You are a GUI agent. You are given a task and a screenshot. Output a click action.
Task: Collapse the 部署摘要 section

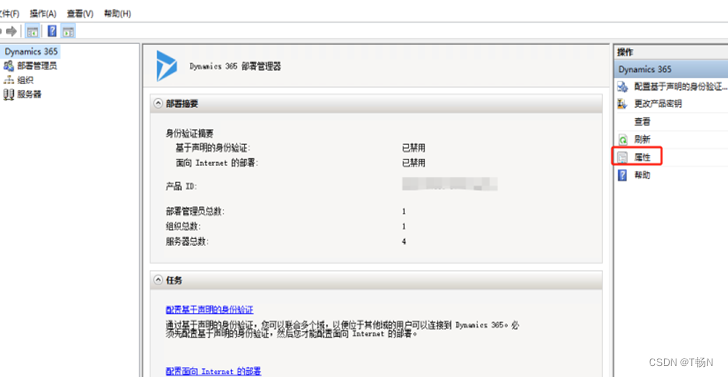[x=158, y=104]
